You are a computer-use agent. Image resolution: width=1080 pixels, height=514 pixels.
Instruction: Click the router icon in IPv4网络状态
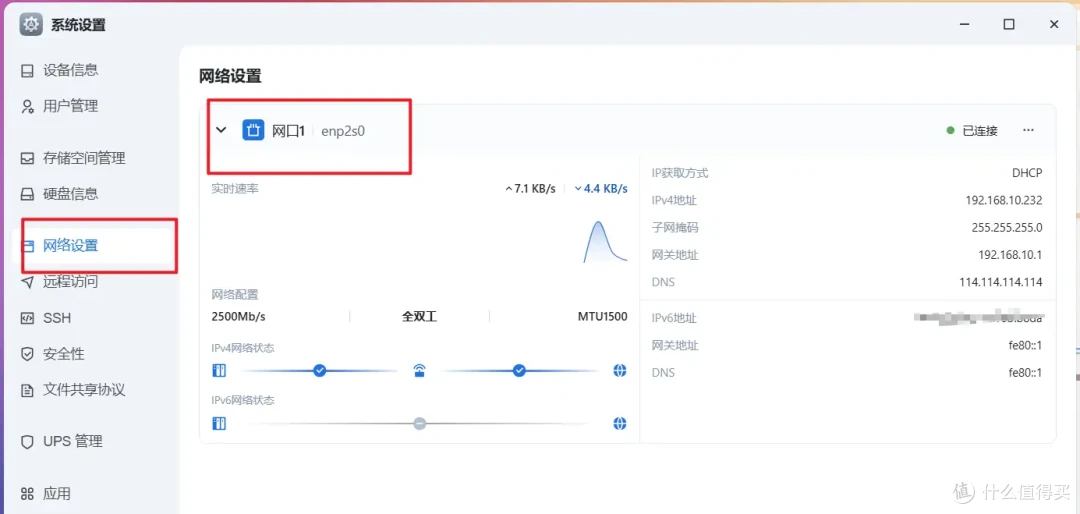[419, 371]
